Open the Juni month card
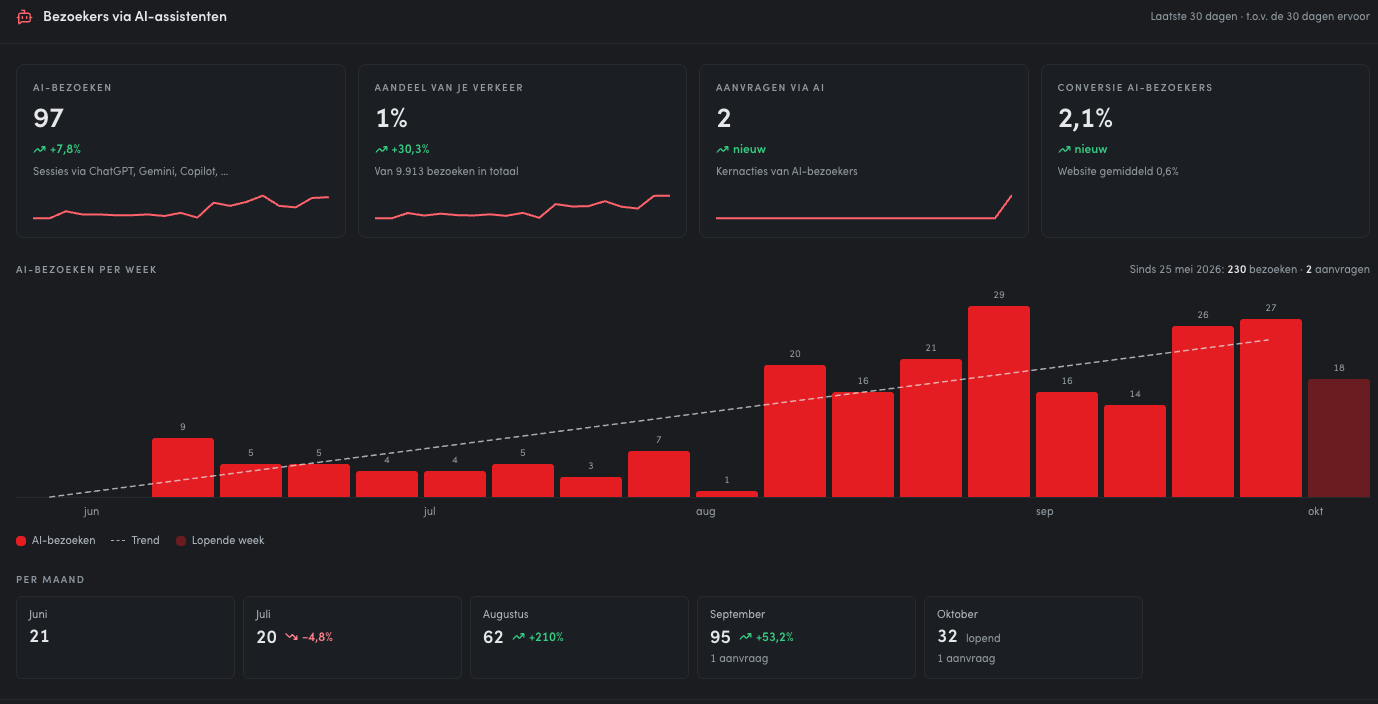 coord(125,637)
